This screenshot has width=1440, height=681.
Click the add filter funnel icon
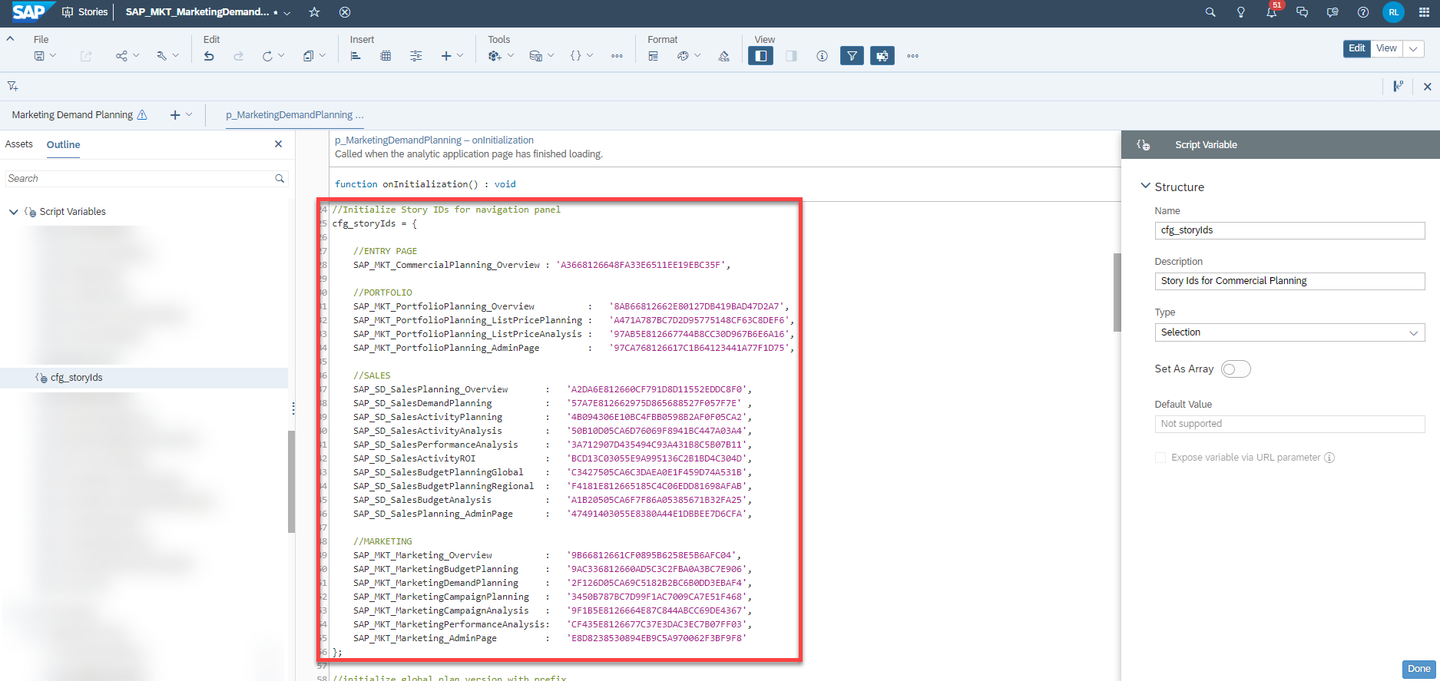(x=12, y=86)
